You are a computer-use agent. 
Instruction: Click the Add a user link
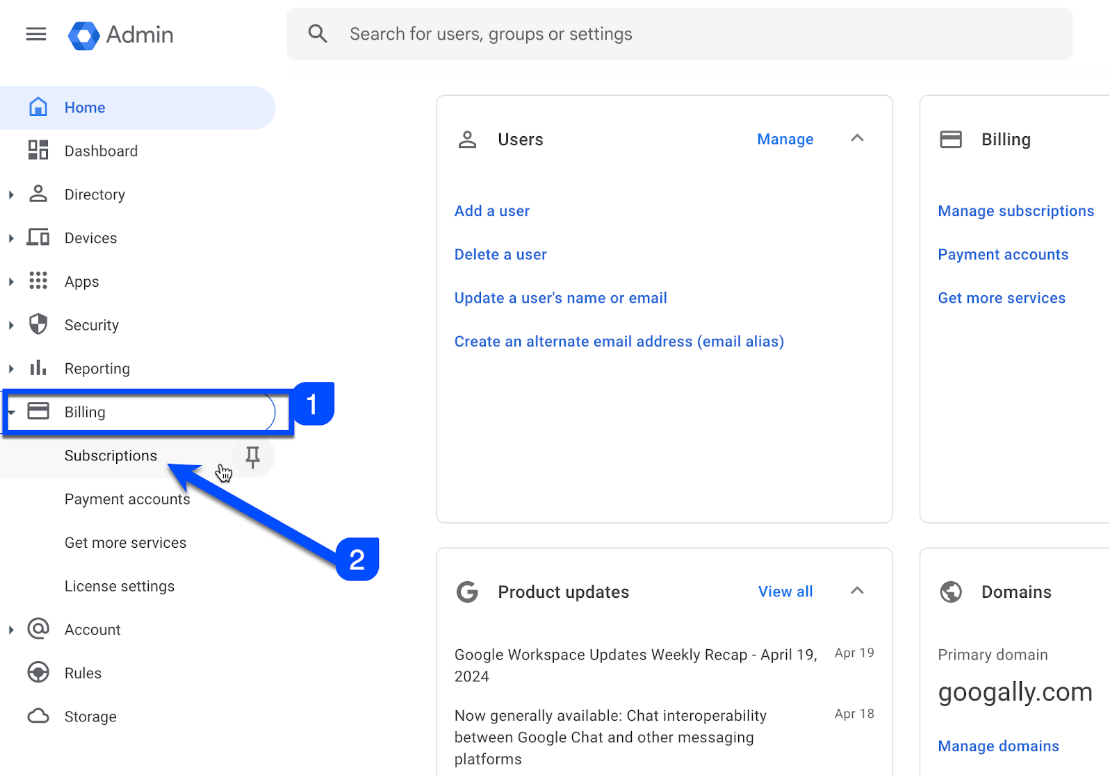pyautogui.click(x=492, y=211)
